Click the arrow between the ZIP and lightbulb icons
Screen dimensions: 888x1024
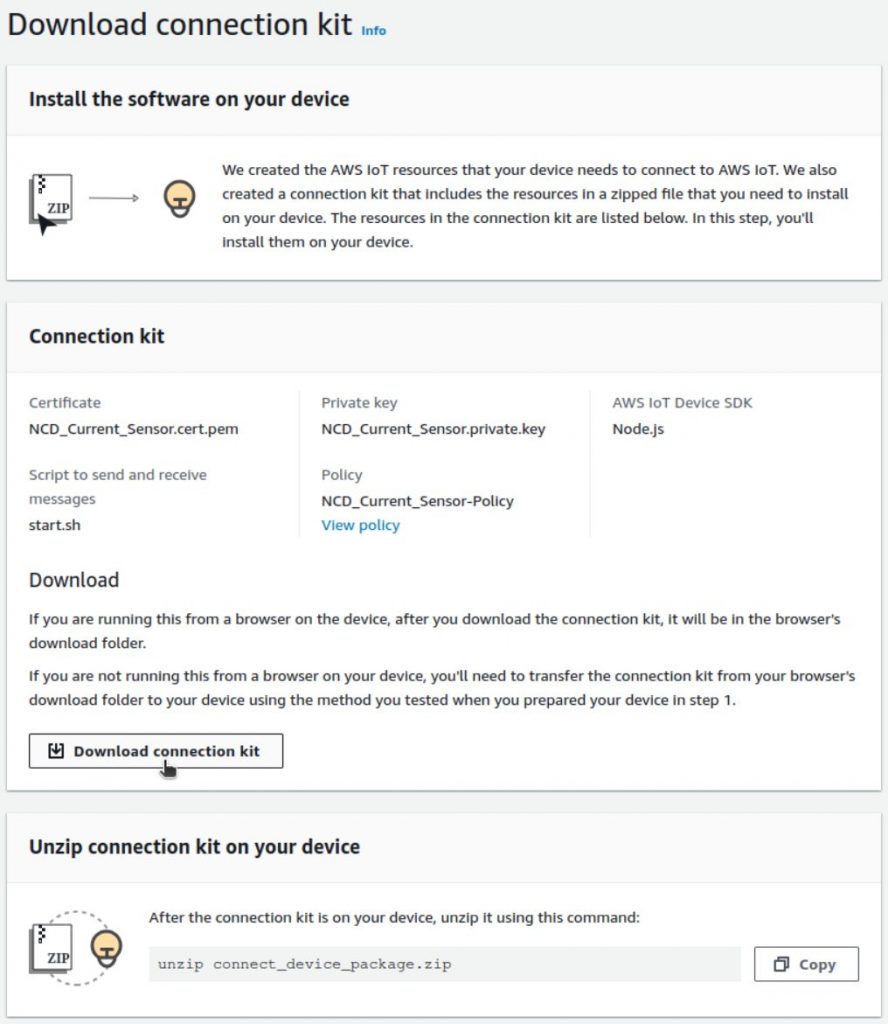[114, 198]
